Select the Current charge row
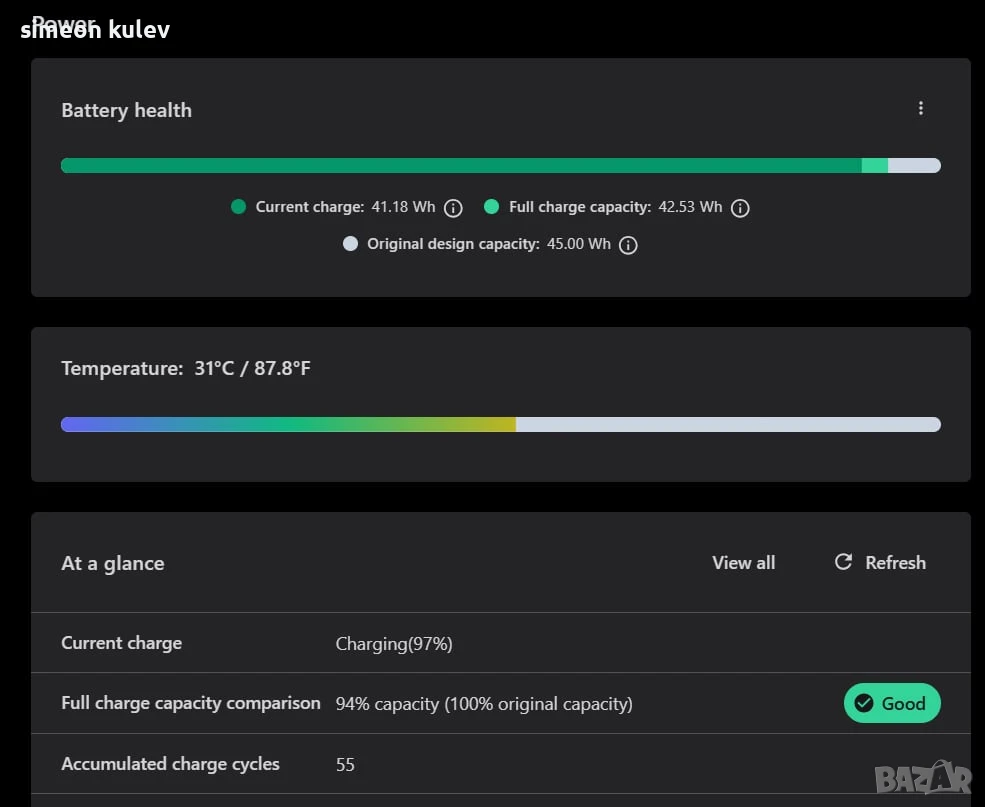Viewport: 985px width, 807px height. [x=501, y=643]
